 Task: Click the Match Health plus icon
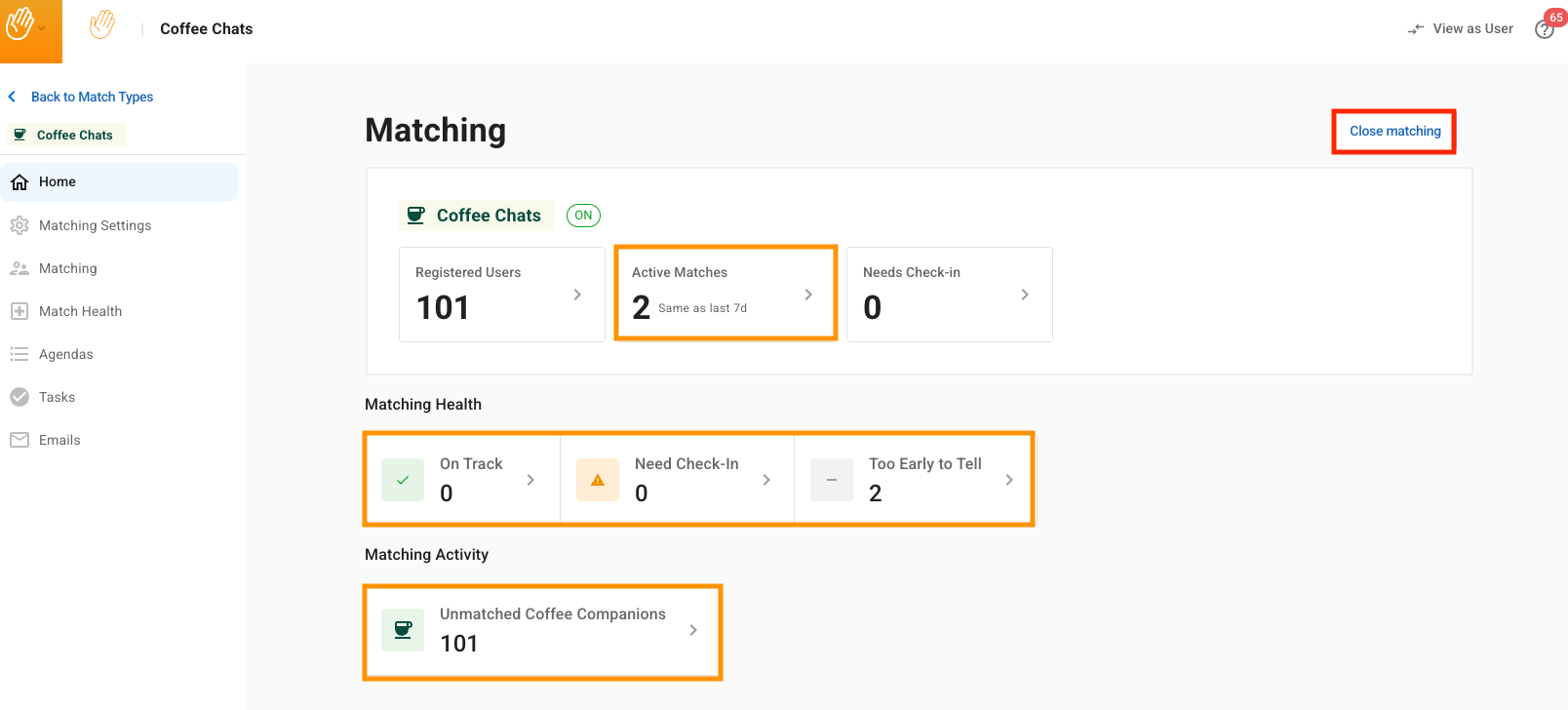click(x=20, y=311)
